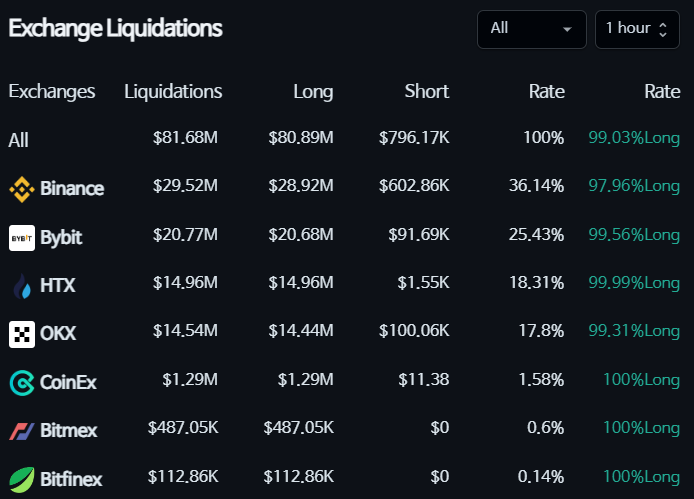Sort by the Short column header
This screenshot has width=694, height=499.
tap(426, 91)
